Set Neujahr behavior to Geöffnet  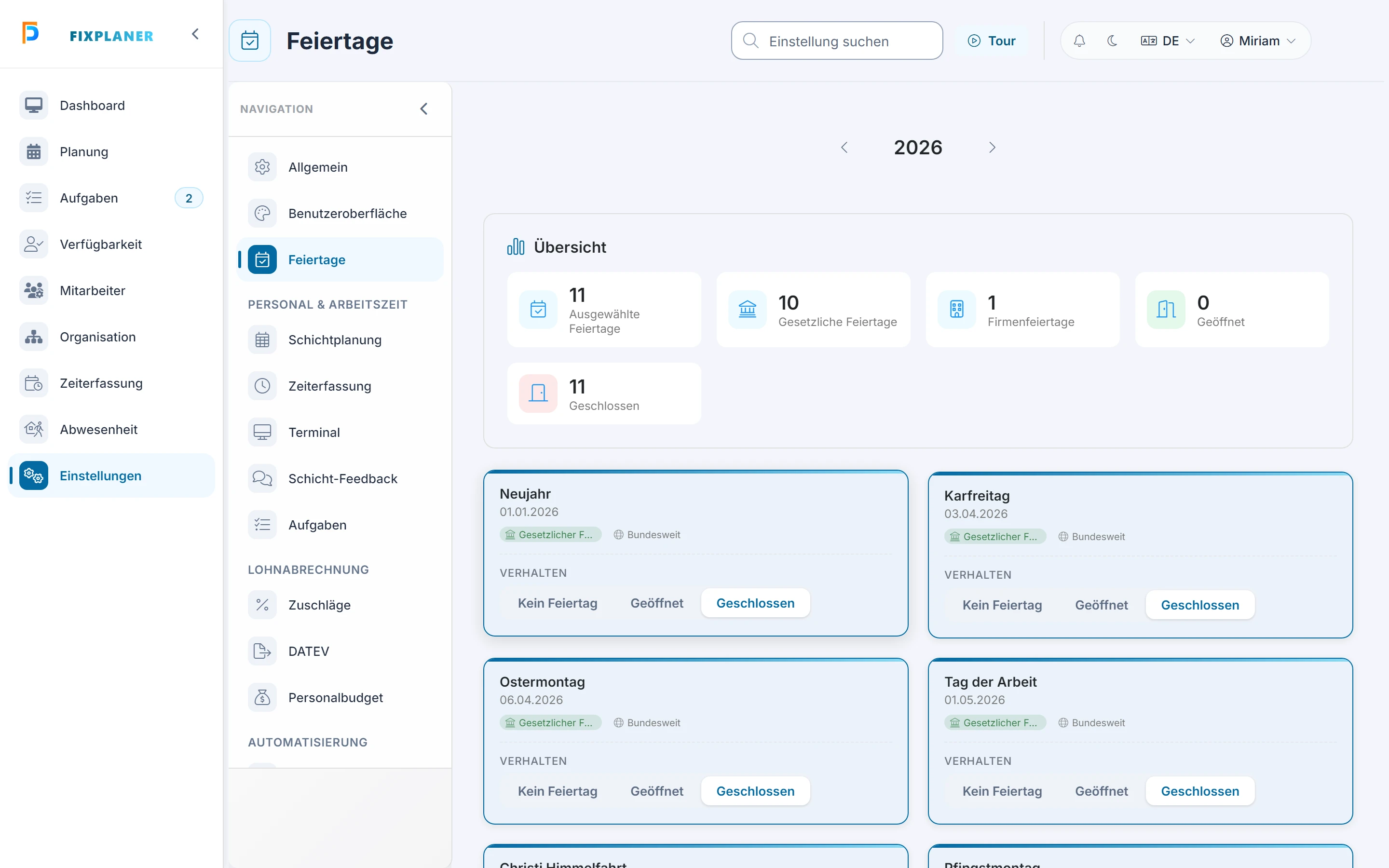656,603
